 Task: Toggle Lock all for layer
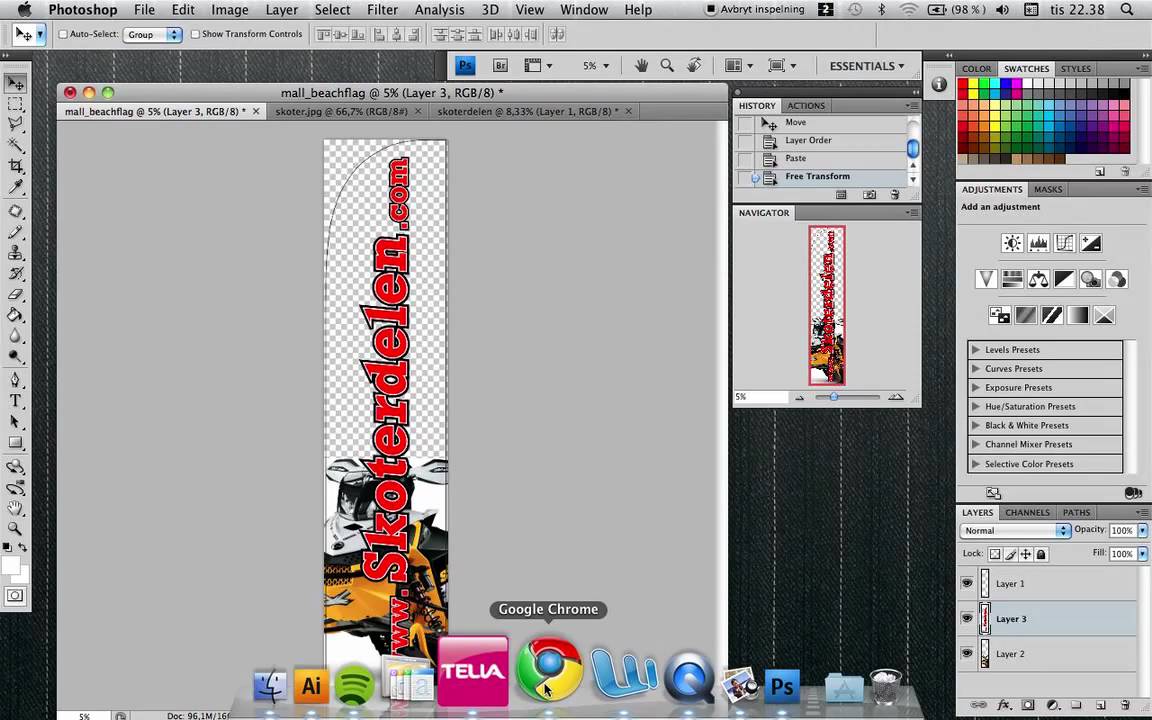[x=1041, y=554]
